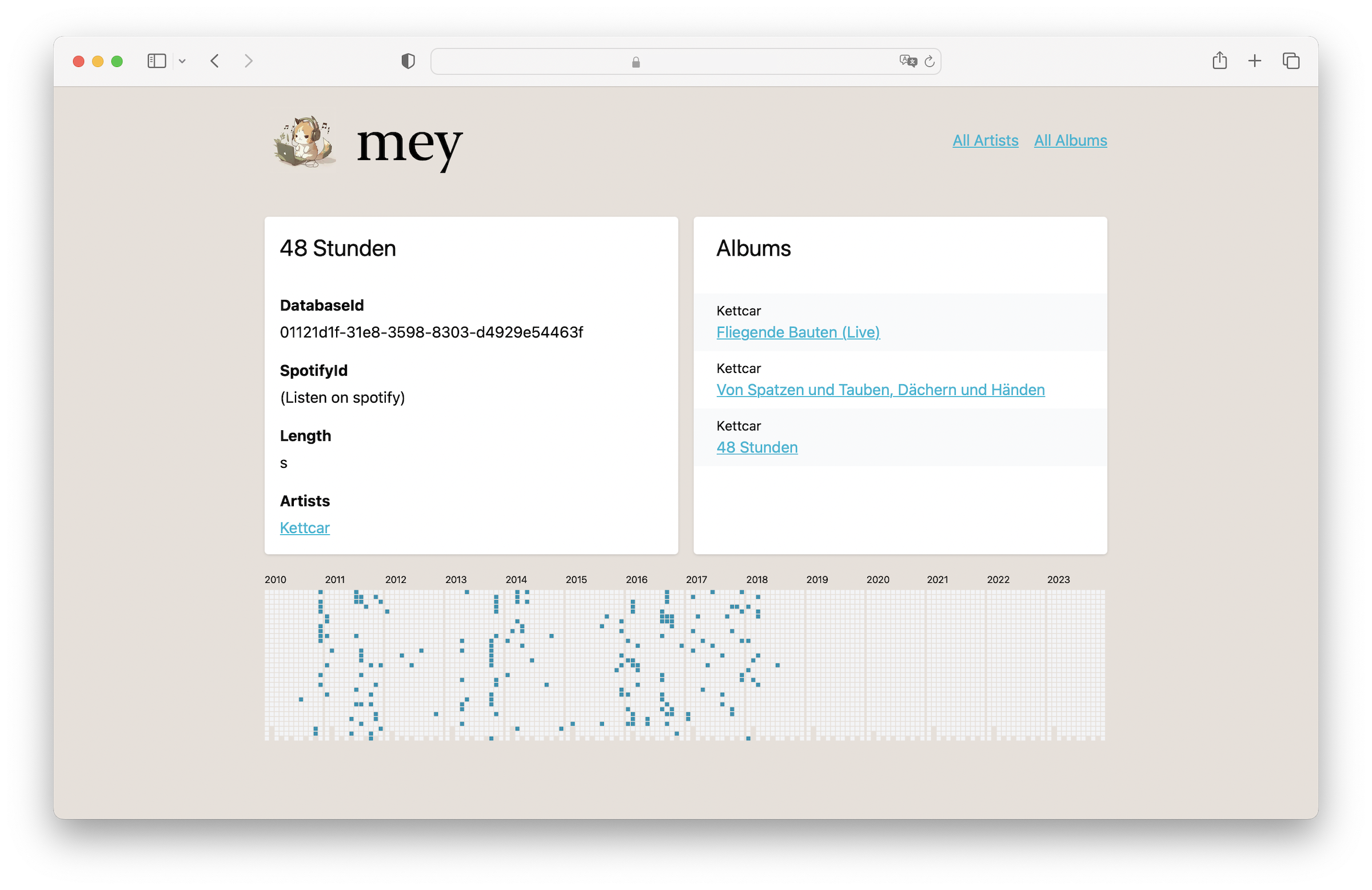Open the All Albums navigation link
The width and height of the screenshot is (1372, 890).
pos(1070,141)
